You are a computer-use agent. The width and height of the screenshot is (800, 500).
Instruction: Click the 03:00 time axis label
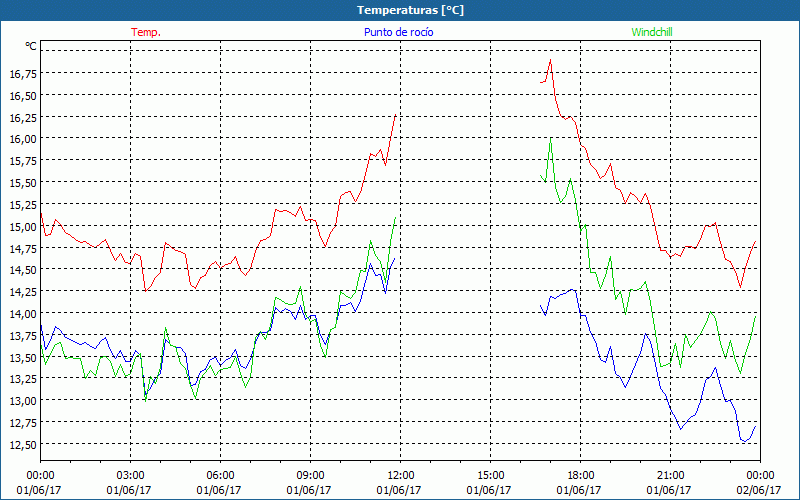click(x=130, y=476)
